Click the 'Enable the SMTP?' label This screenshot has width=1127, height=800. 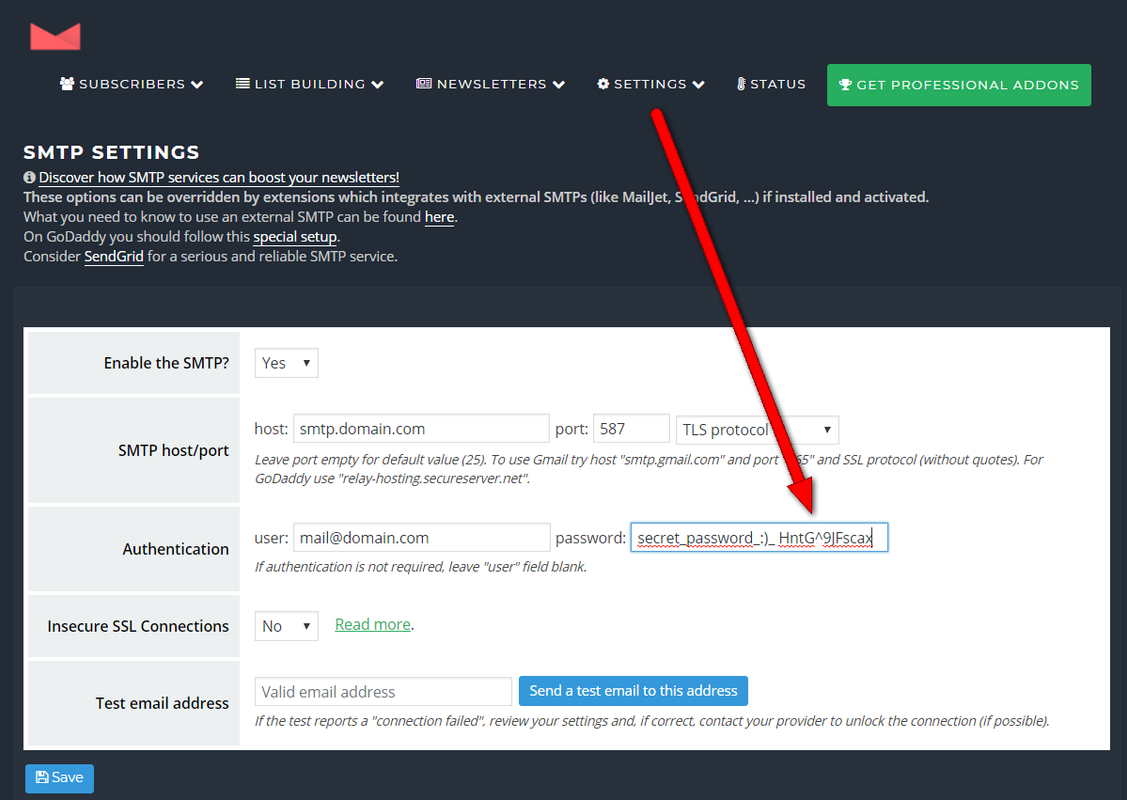click(x=166, y=363)
